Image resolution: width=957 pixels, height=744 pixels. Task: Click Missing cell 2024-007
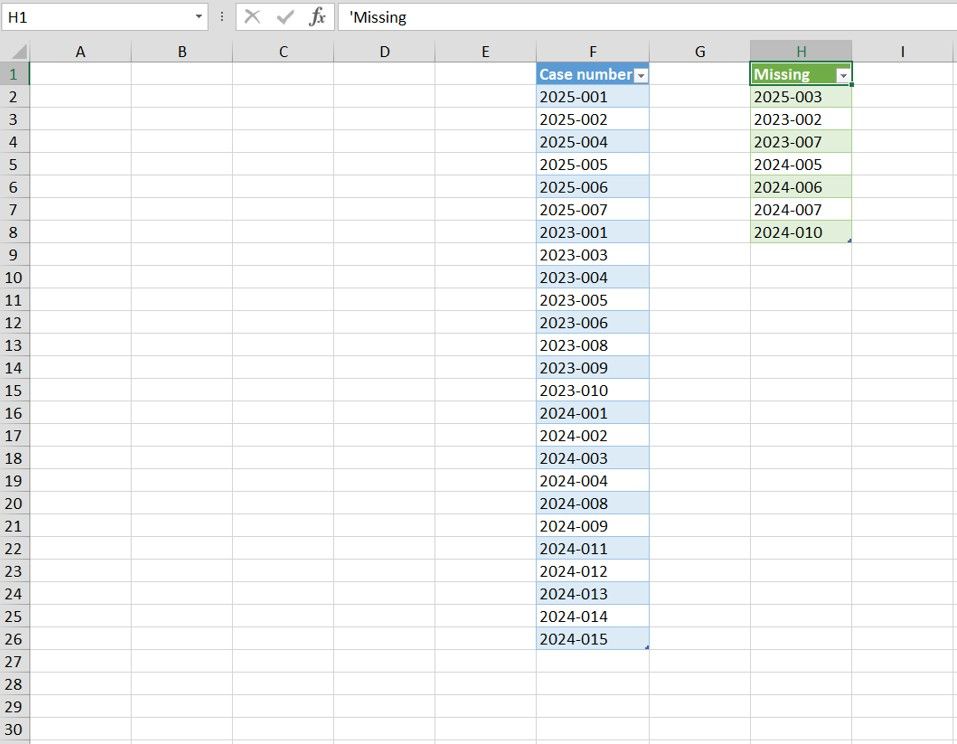[x=801, y=209]
